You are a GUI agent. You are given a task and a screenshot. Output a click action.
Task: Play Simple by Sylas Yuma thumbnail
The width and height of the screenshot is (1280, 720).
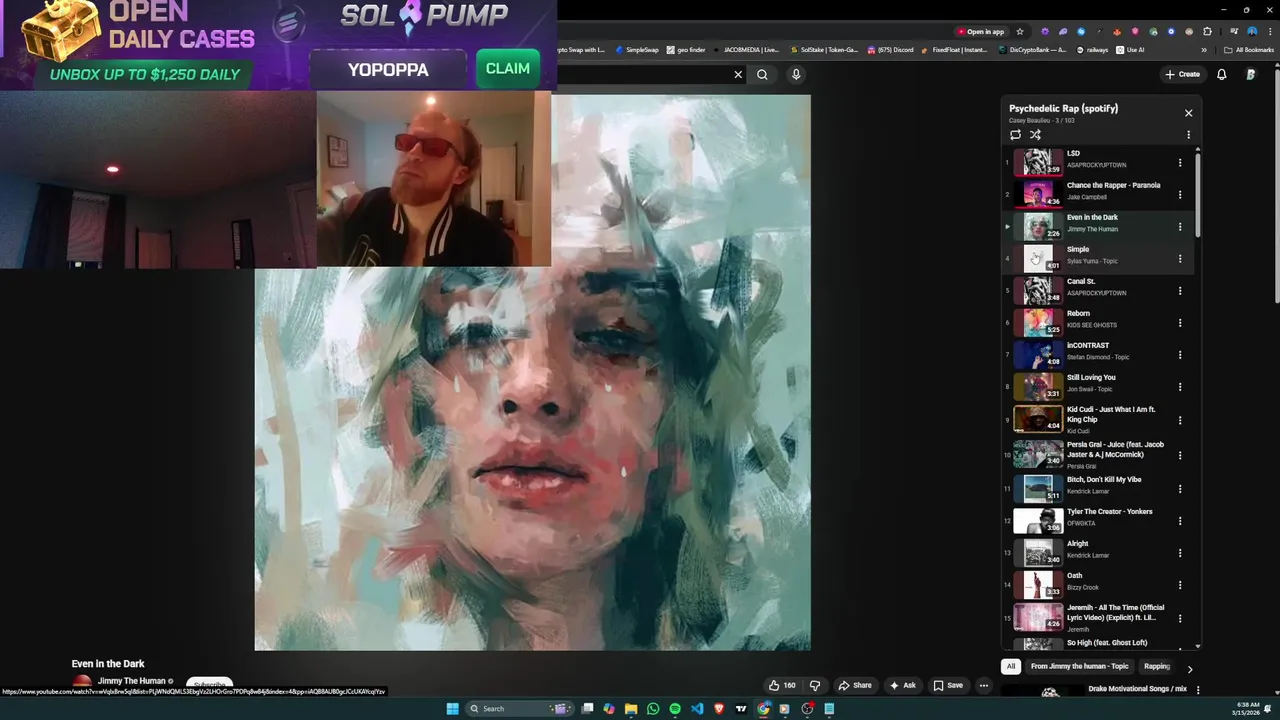point(1038,258)
